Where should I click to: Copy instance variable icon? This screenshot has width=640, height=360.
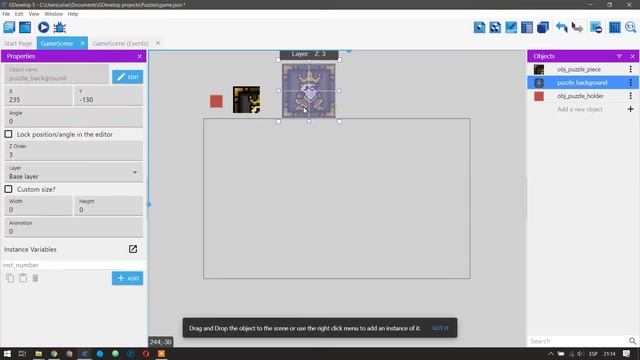click(x=10, y=278)
